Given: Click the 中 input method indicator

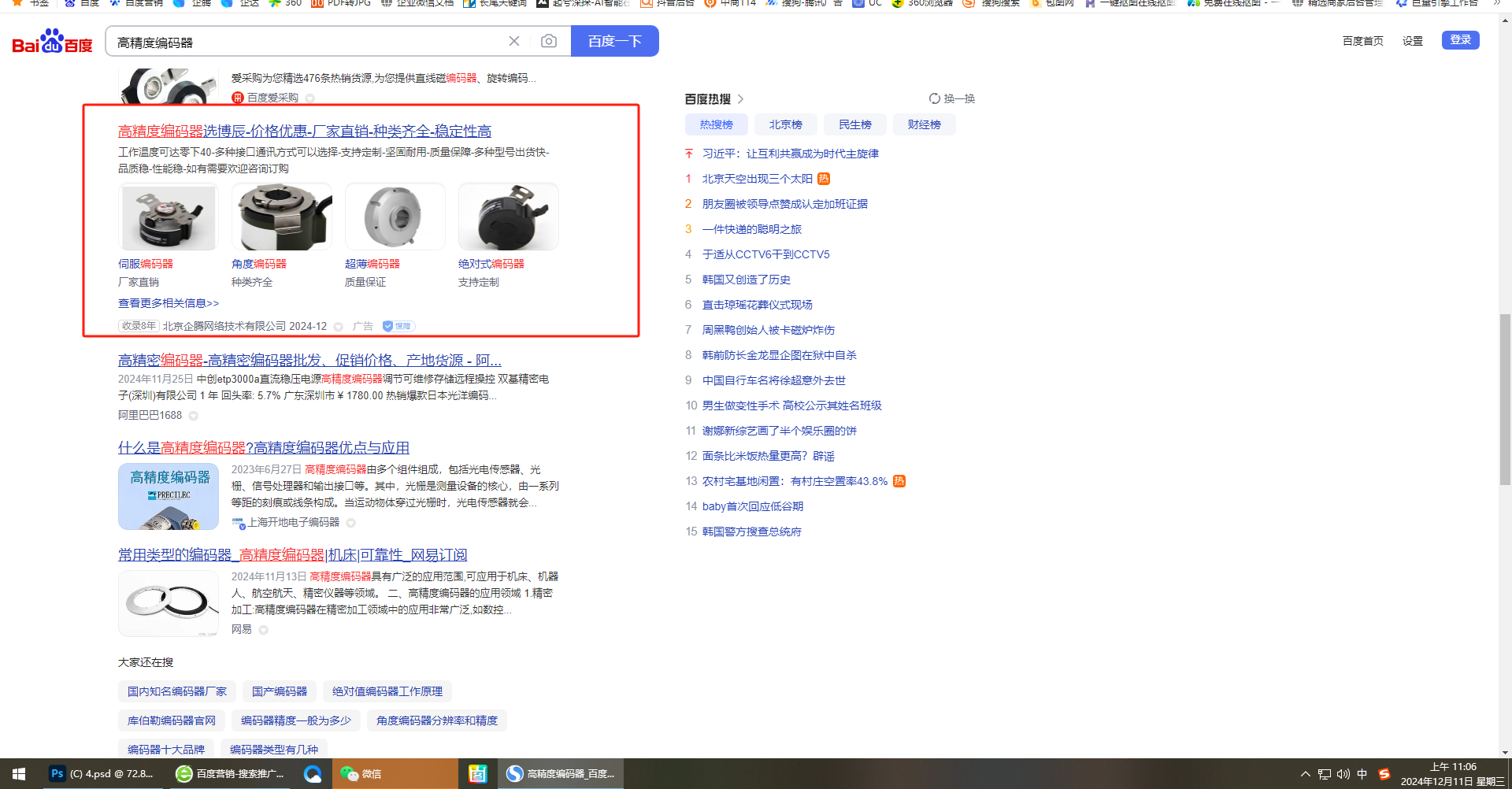Looking at the screenshot, I should pyautogui.click(x=1362, y=774).
